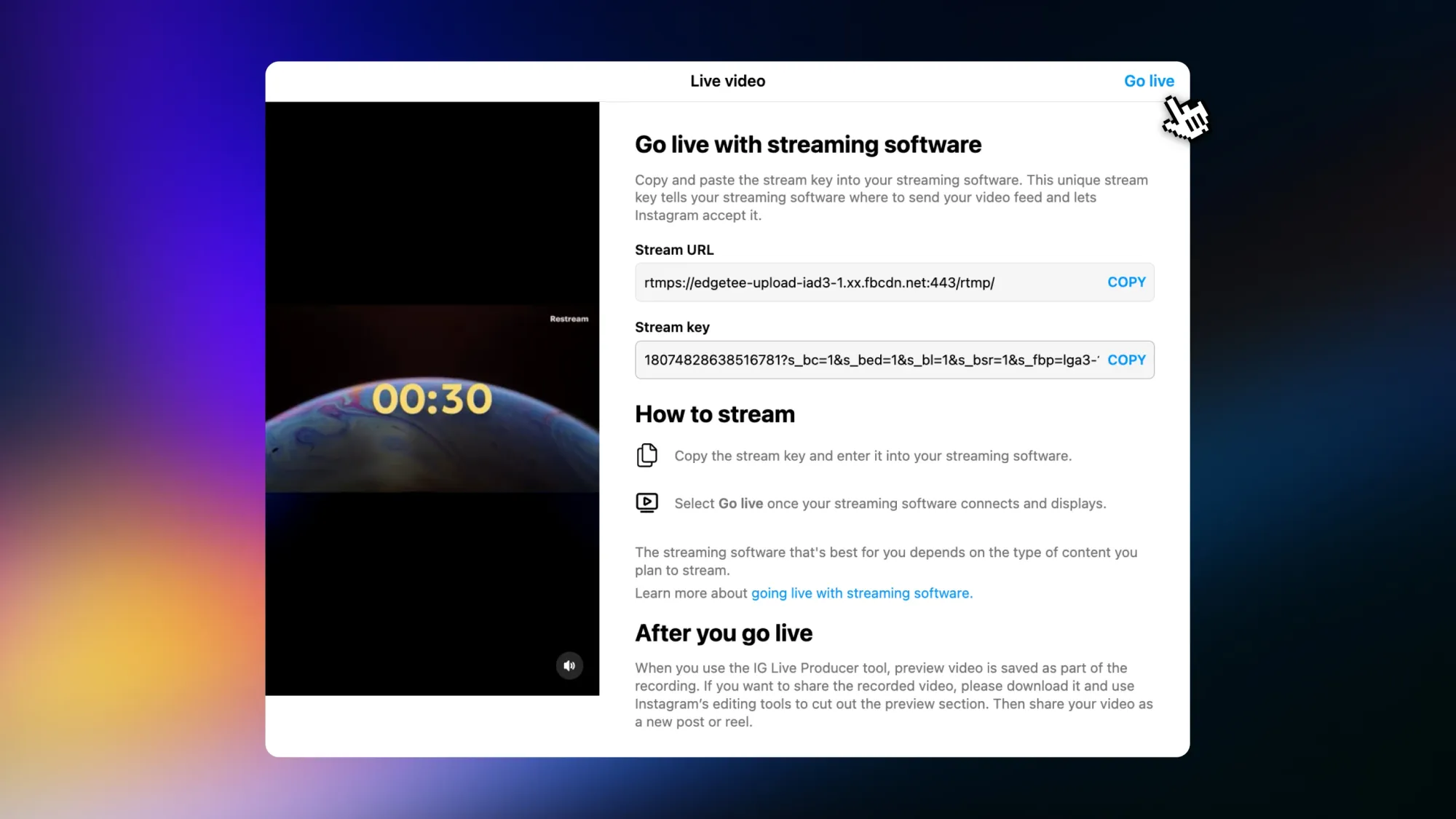Open going live with streaming software link

[x=861, y=593]
